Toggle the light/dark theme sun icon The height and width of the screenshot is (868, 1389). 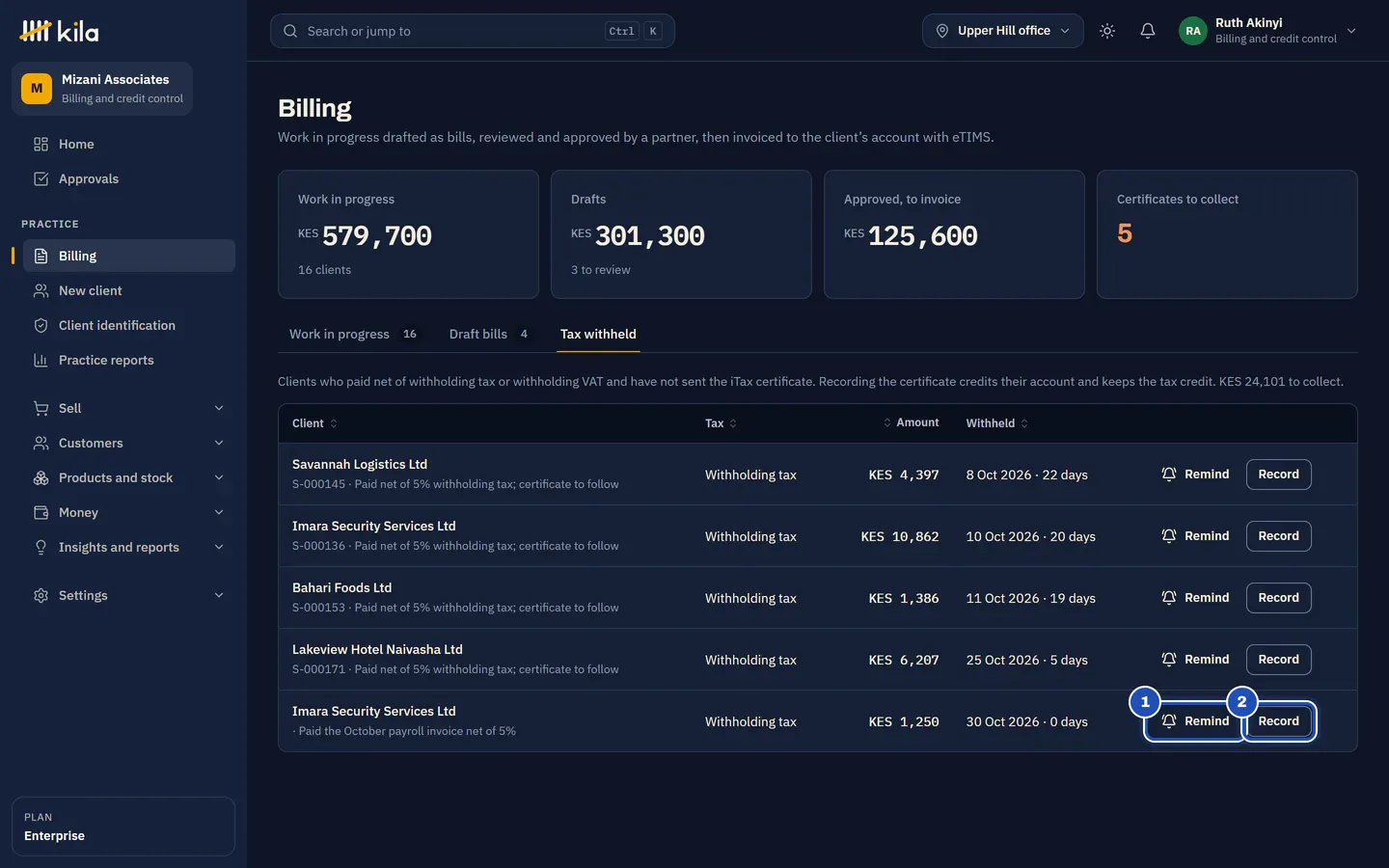pos(1107,31)
